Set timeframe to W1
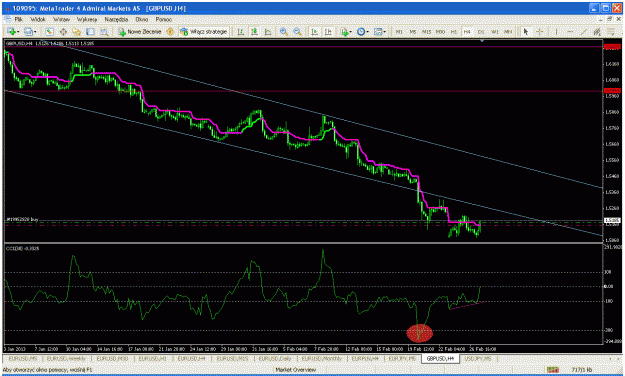The width and height of the screenshot is (625, 376). [x=494, y=32]
